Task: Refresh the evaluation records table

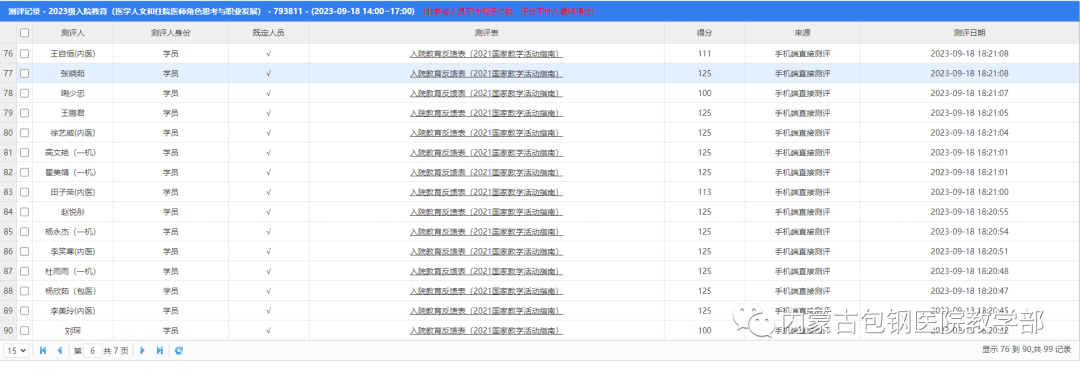Action: coord(179,350)
